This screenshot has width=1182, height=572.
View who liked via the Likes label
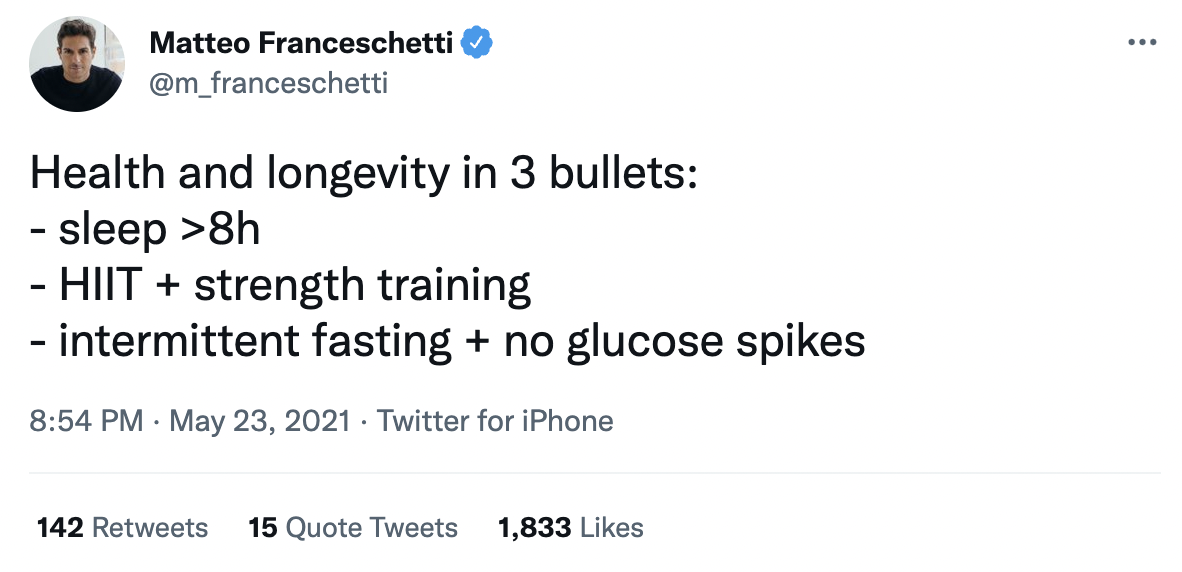click(x=612, y=528)
